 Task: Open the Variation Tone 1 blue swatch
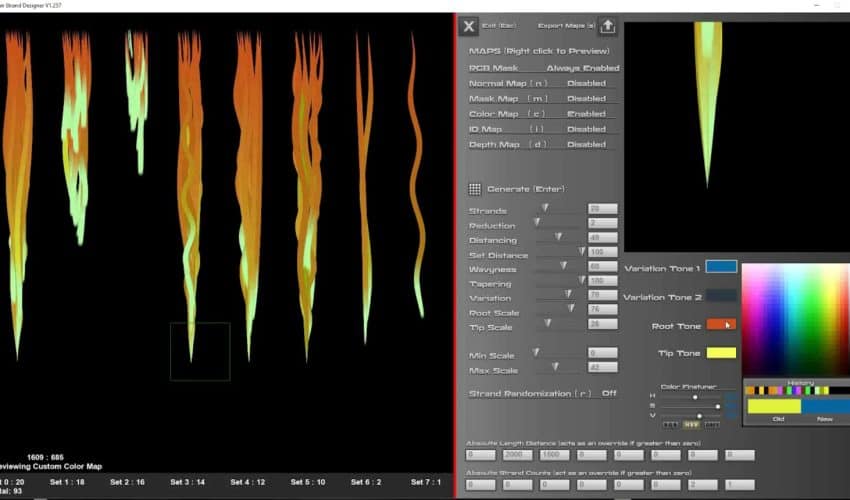point(720,267)
